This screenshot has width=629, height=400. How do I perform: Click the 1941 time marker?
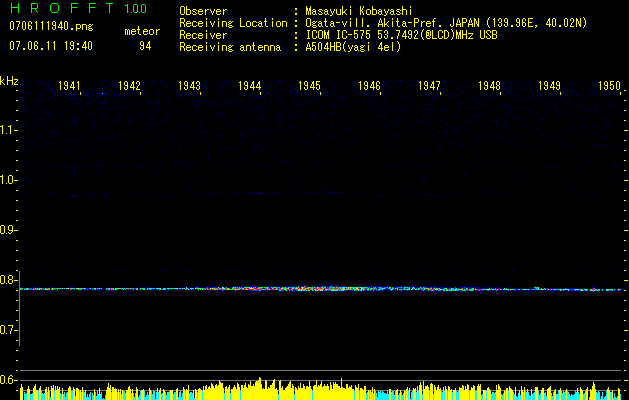tap(69, 86)
